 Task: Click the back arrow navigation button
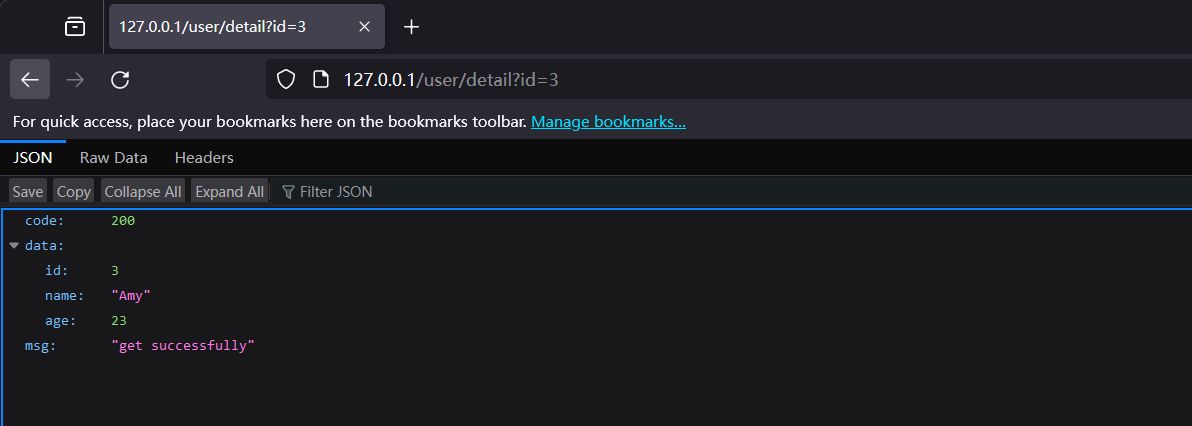(x=29, y=80)
